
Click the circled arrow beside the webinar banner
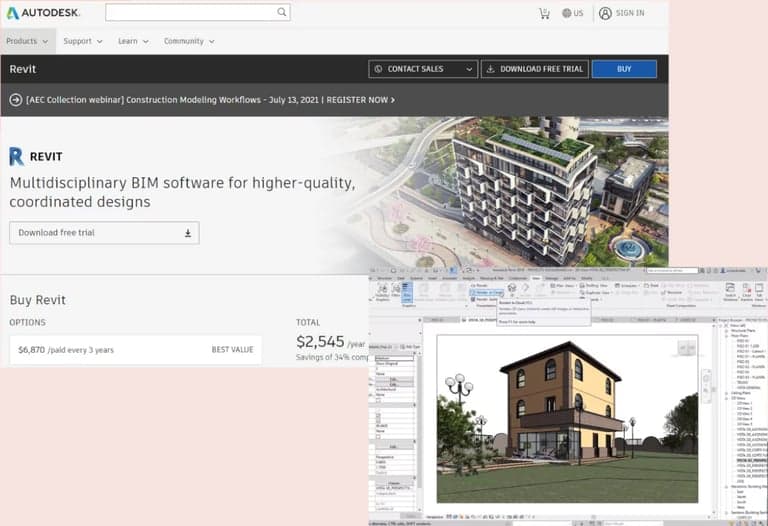[16, 100]
